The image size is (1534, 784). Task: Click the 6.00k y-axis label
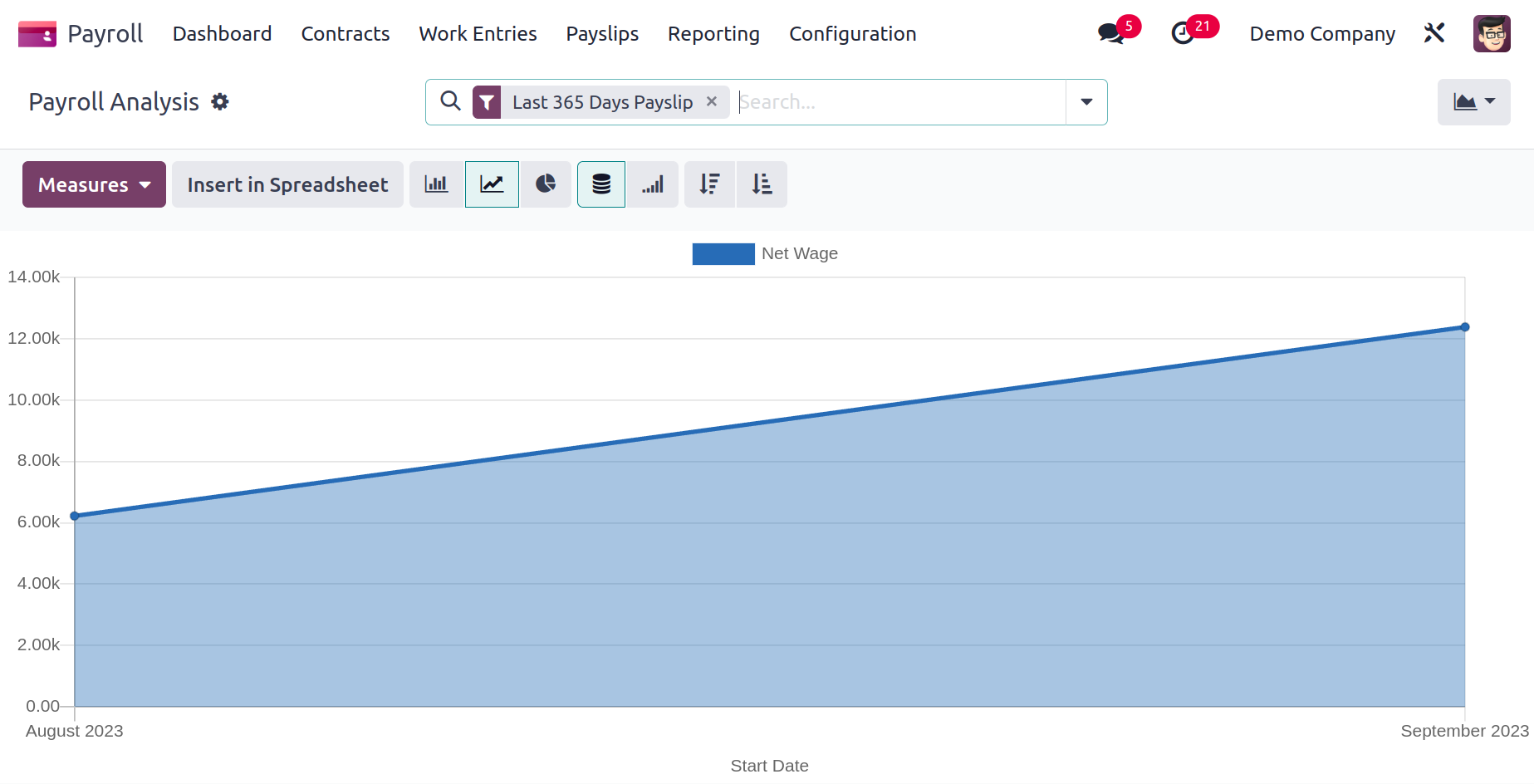point(38,522)
